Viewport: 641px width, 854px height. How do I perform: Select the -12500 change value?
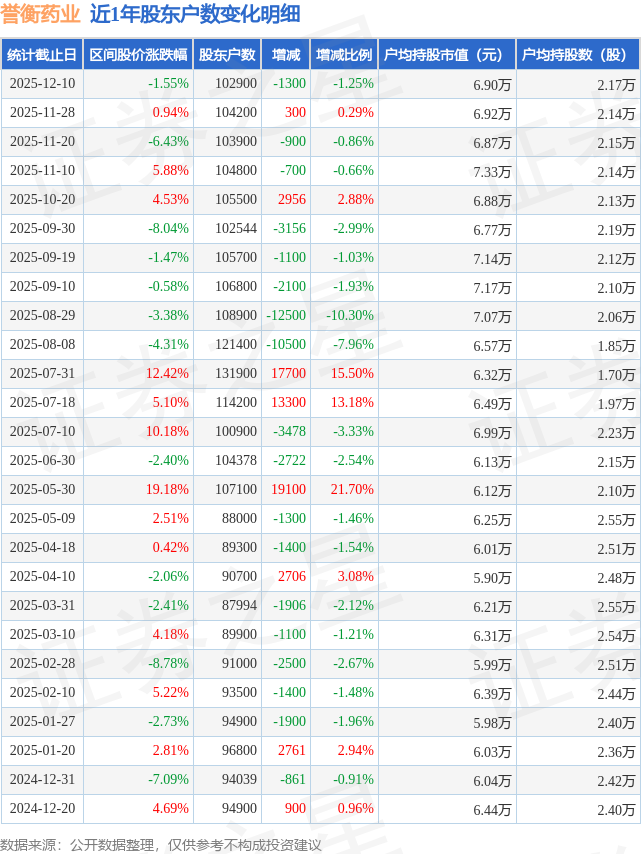click(x=288, y=316)
